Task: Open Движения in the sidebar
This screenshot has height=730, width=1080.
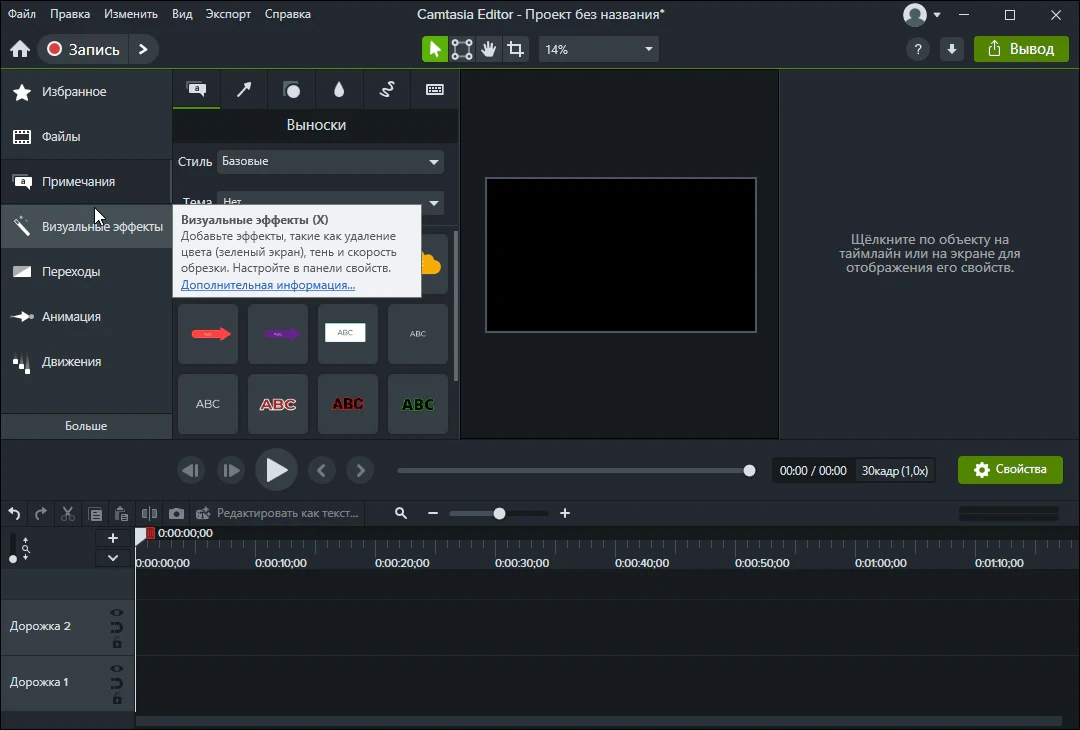Action: click(86, 362)
